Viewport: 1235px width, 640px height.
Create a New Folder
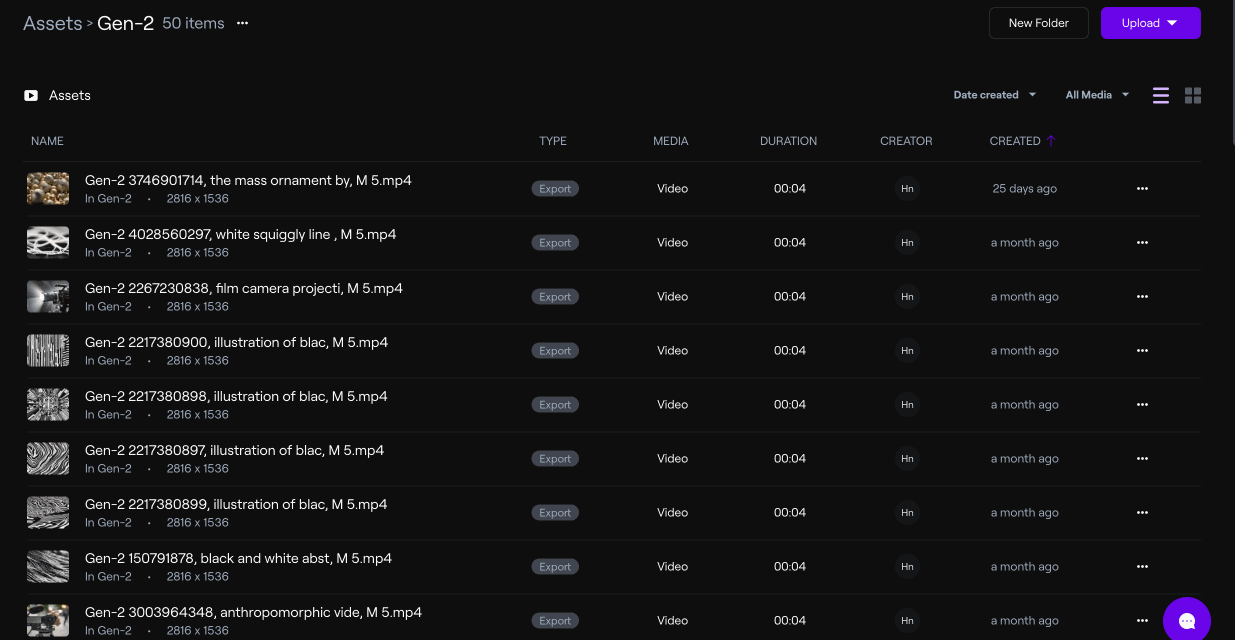(x=1038, y=23)
